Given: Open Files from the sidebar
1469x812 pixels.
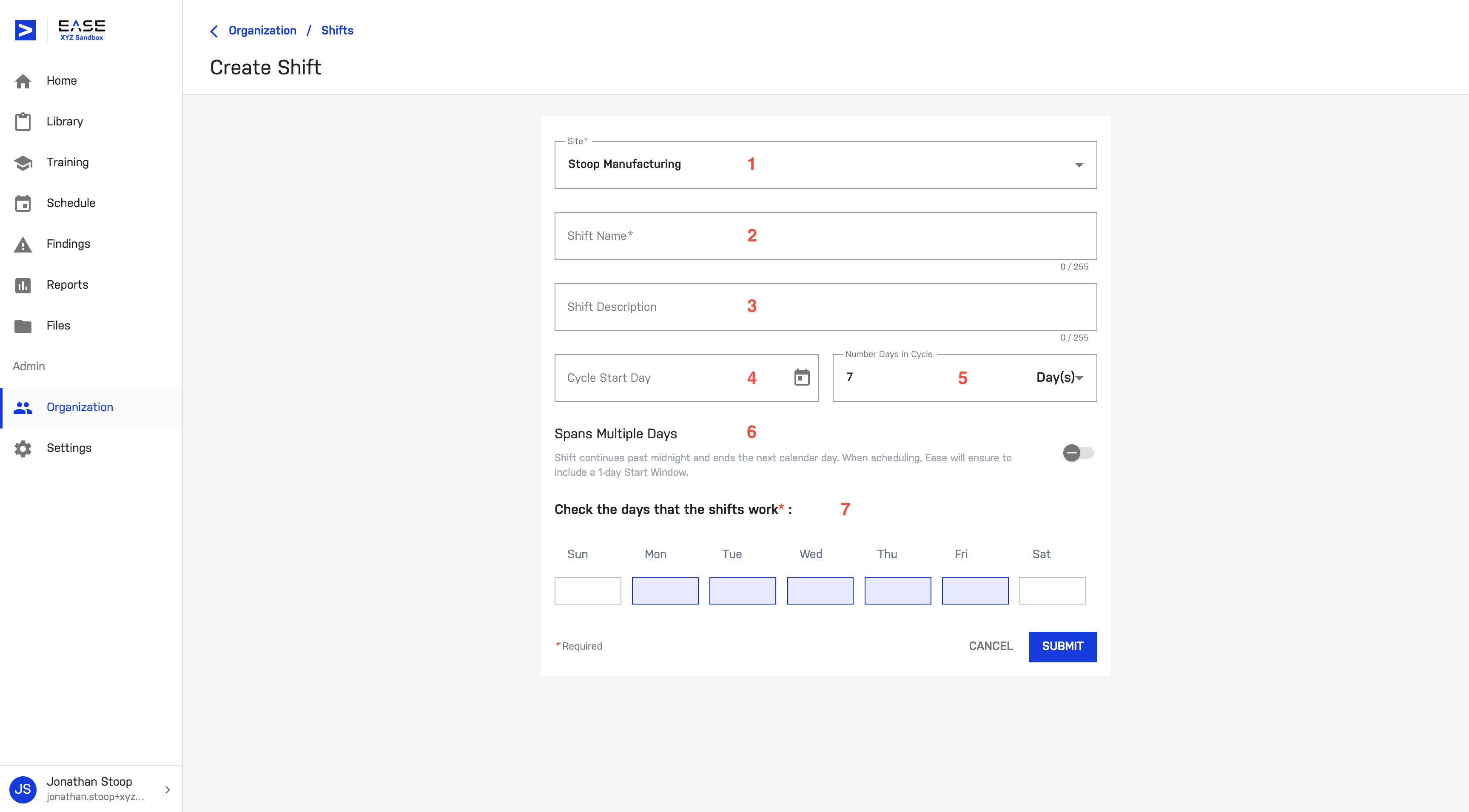Looking at the screenshot, I should [91, 326].
